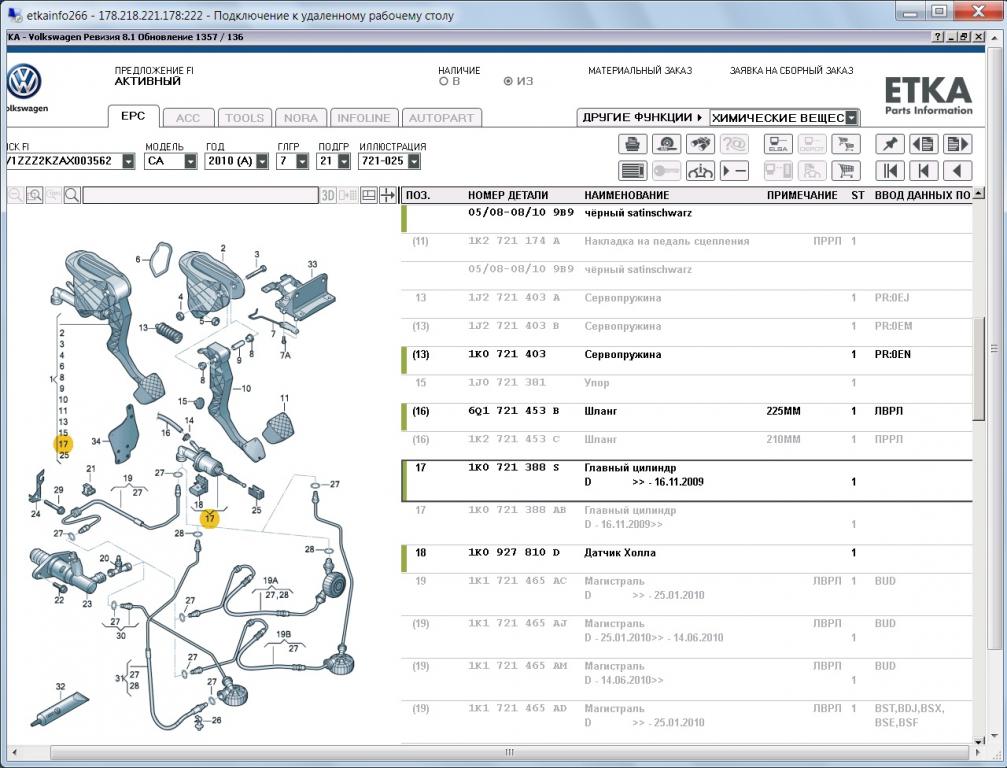Open the AUTOPART tab
Viewport: 1007px width, 768px height.
pos(441,118)
